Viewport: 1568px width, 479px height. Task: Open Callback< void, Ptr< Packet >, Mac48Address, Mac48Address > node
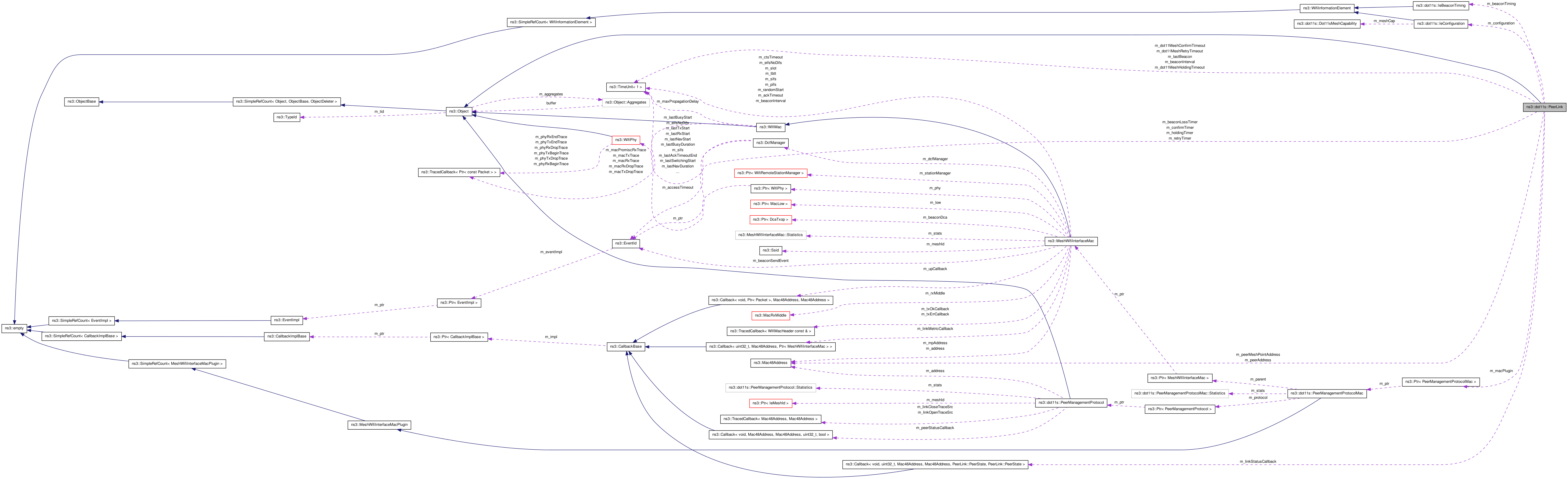click(770, 300)
